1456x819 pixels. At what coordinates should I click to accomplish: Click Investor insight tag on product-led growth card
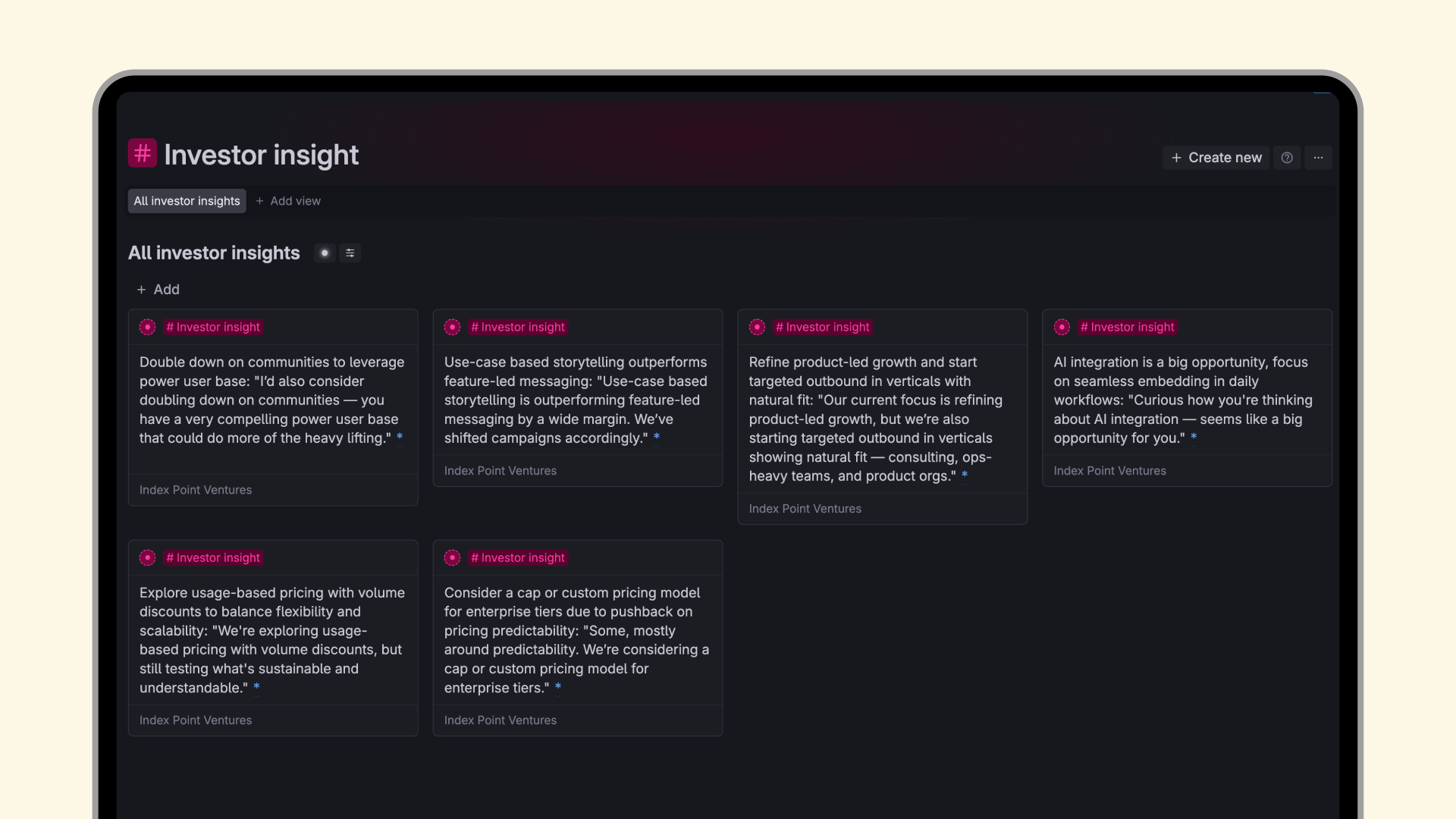[822, 327]
